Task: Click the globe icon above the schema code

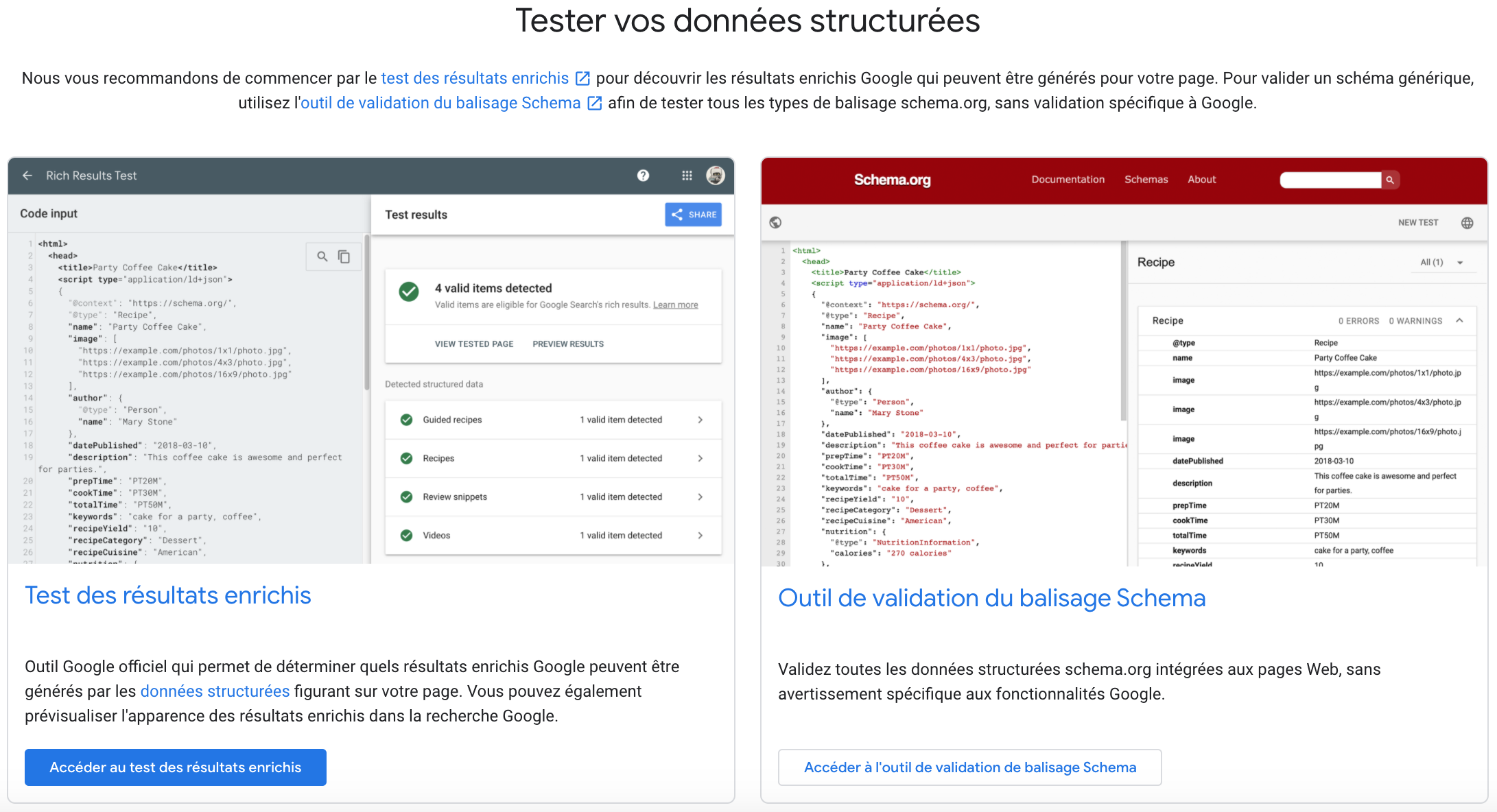Action: pyautogui.click(x=775, y=222)
